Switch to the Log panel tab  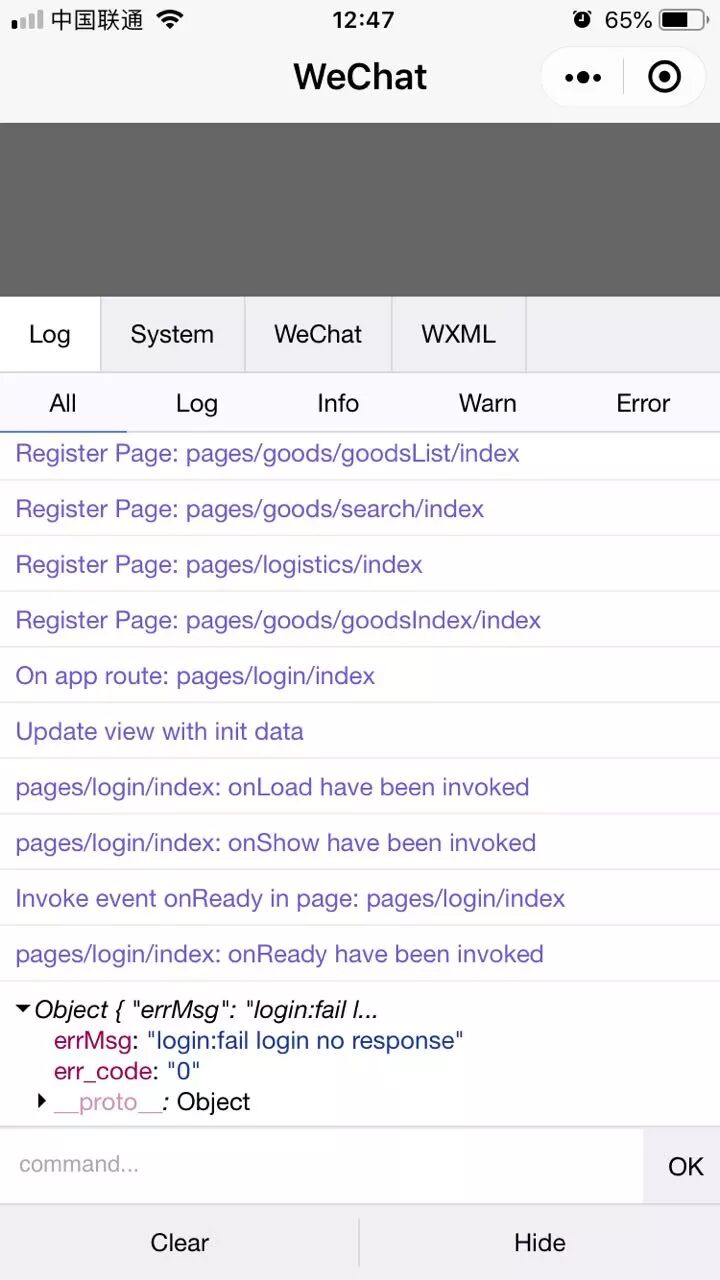[x=50, y=334]
